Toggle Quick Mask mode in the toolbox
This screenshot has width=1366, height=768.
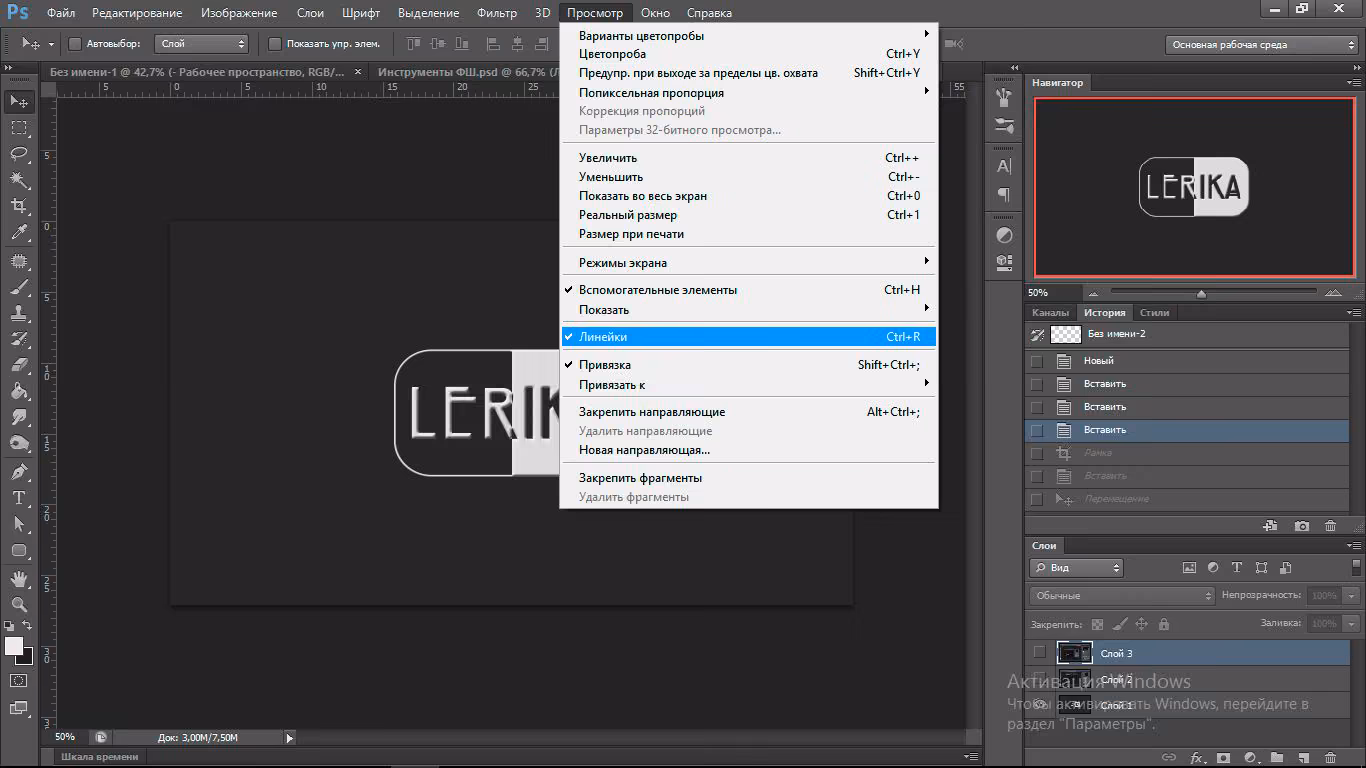(19, 681)
